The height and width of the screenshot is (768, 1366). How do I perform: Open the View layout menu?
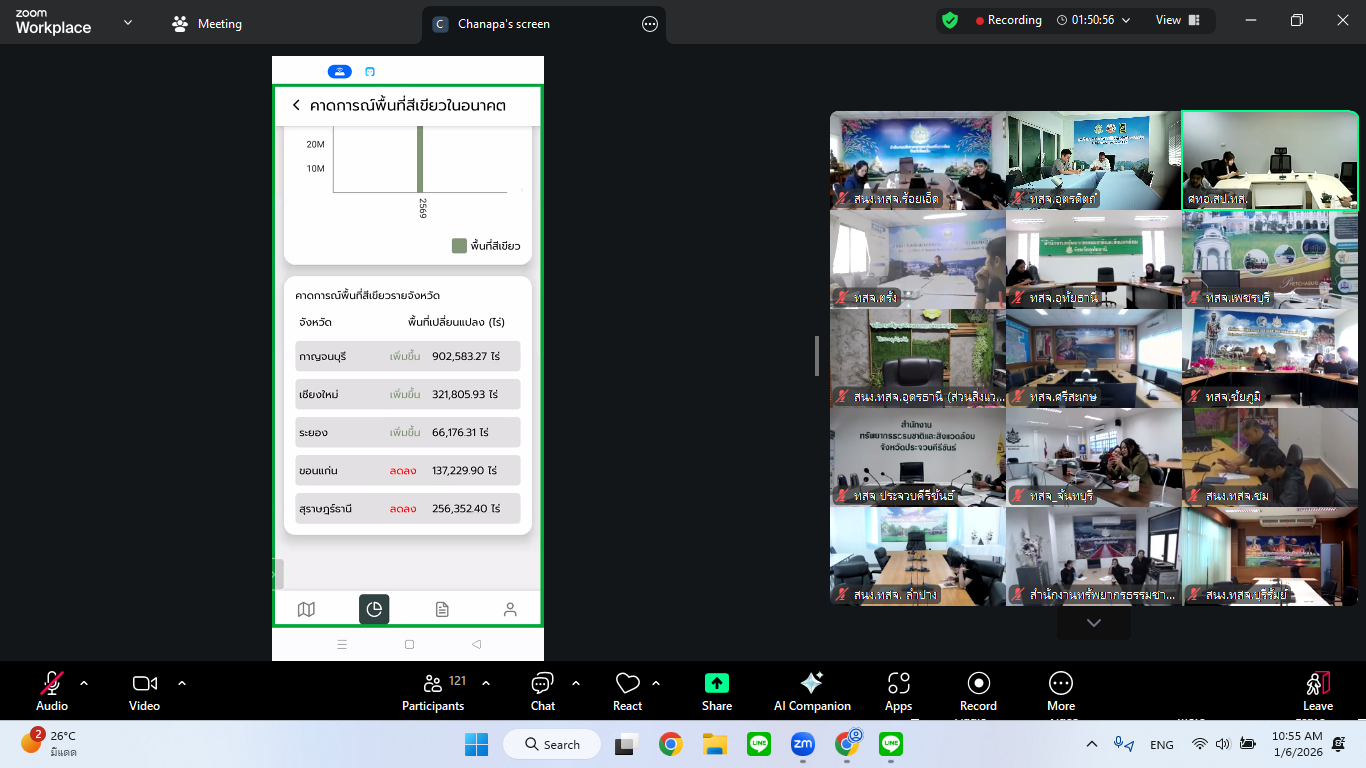click(1175, 20)
